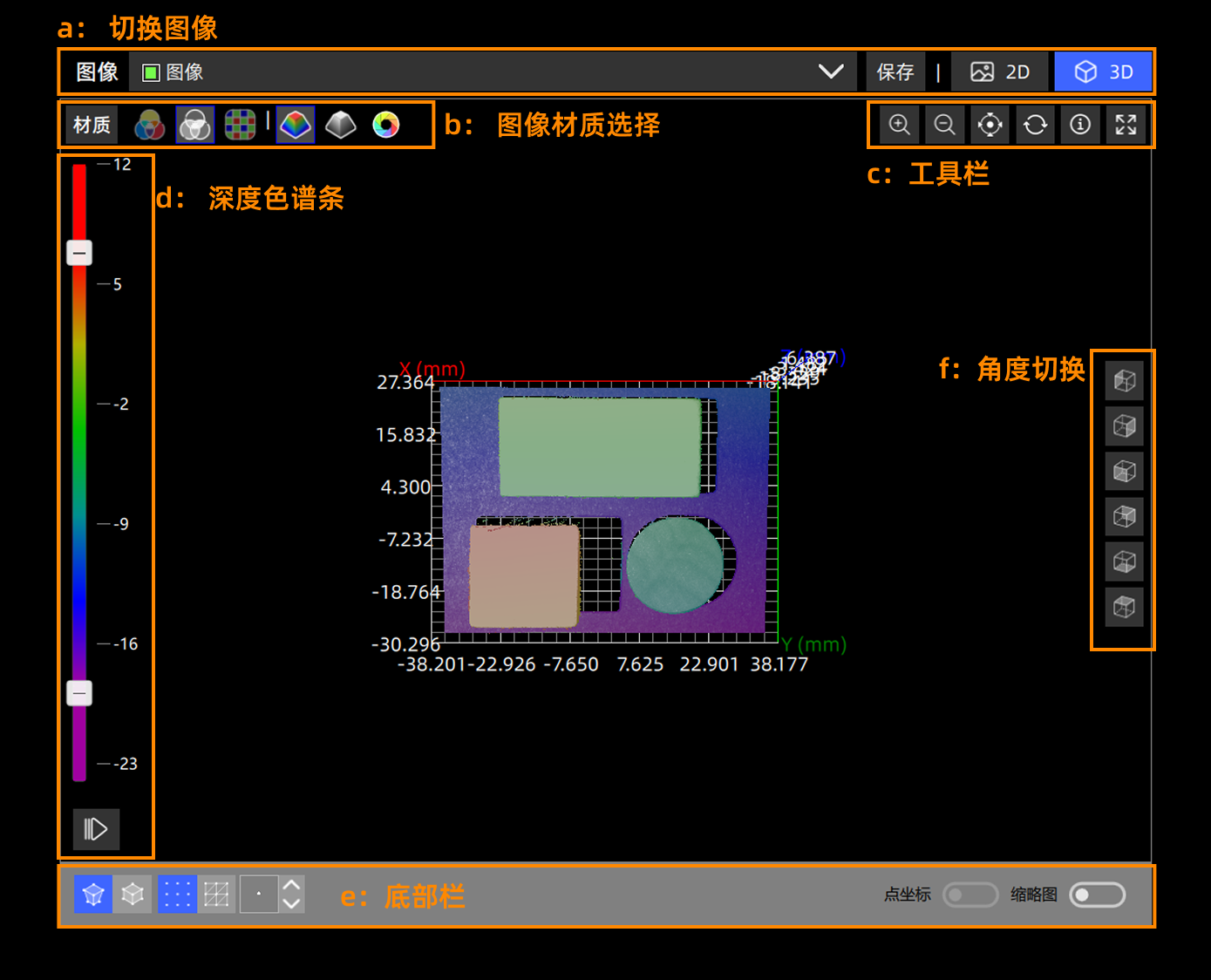Switch to the 2D view tab

1001,71
